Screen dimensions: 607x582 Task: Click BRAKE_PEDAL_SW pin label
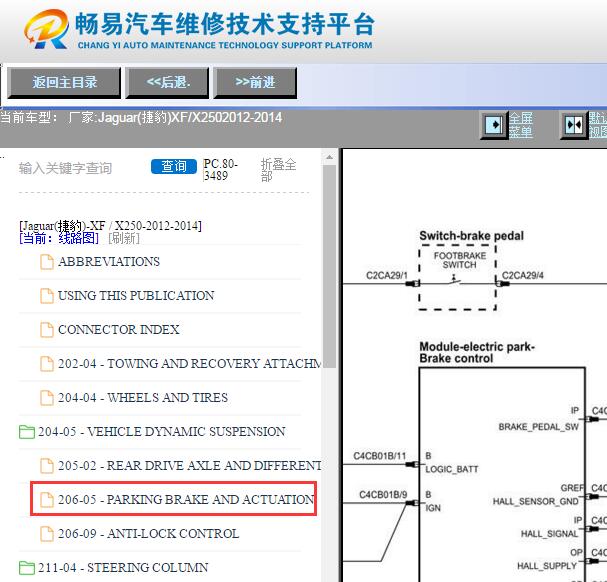[538, 427]
